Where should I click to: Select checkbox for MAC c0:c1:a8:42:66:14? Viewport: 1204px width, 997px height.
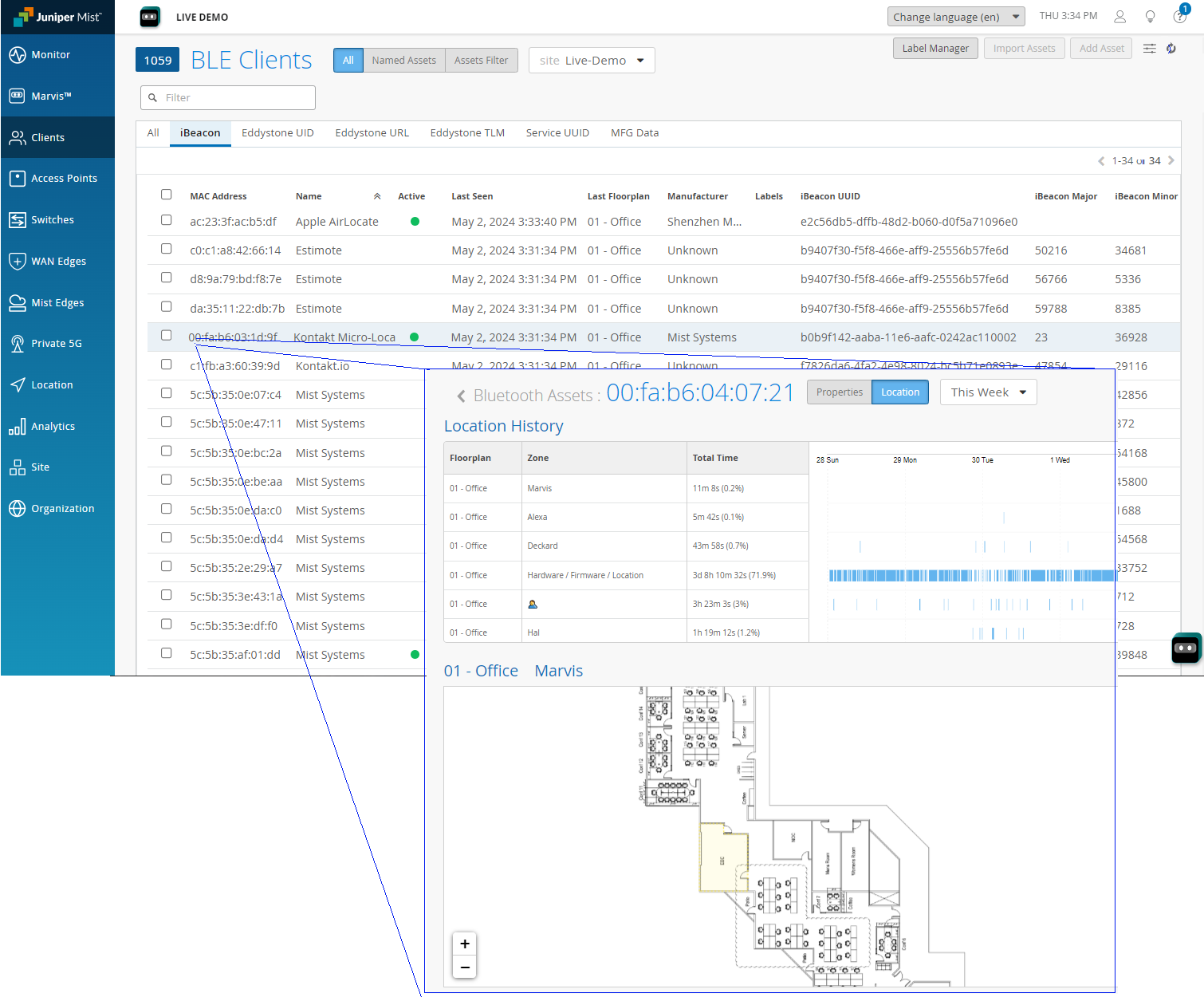tap(166, 249)
